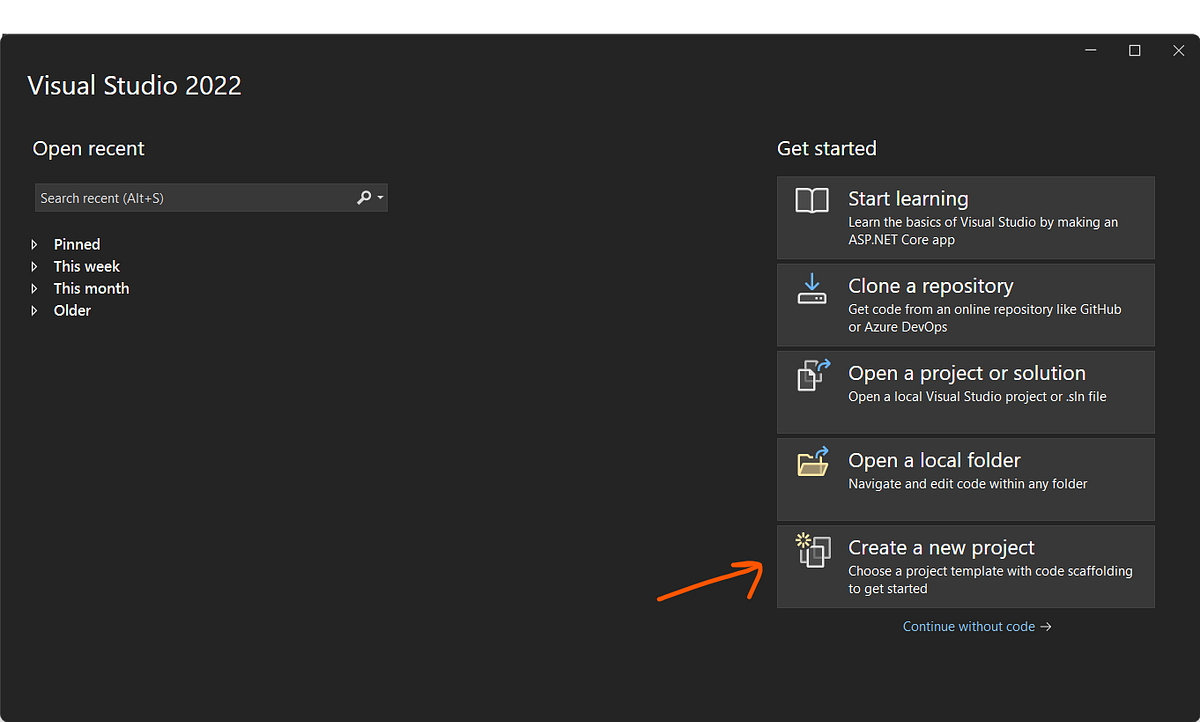Expand the Pinned section

35,244
